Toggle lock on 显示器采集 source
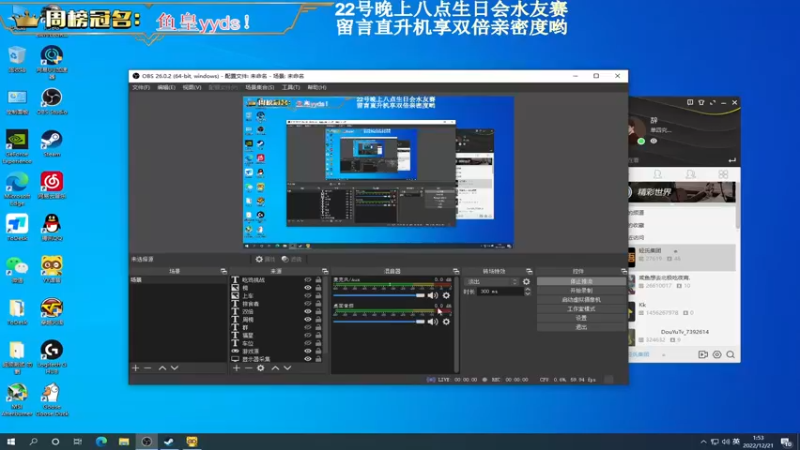 pos(318,359)
